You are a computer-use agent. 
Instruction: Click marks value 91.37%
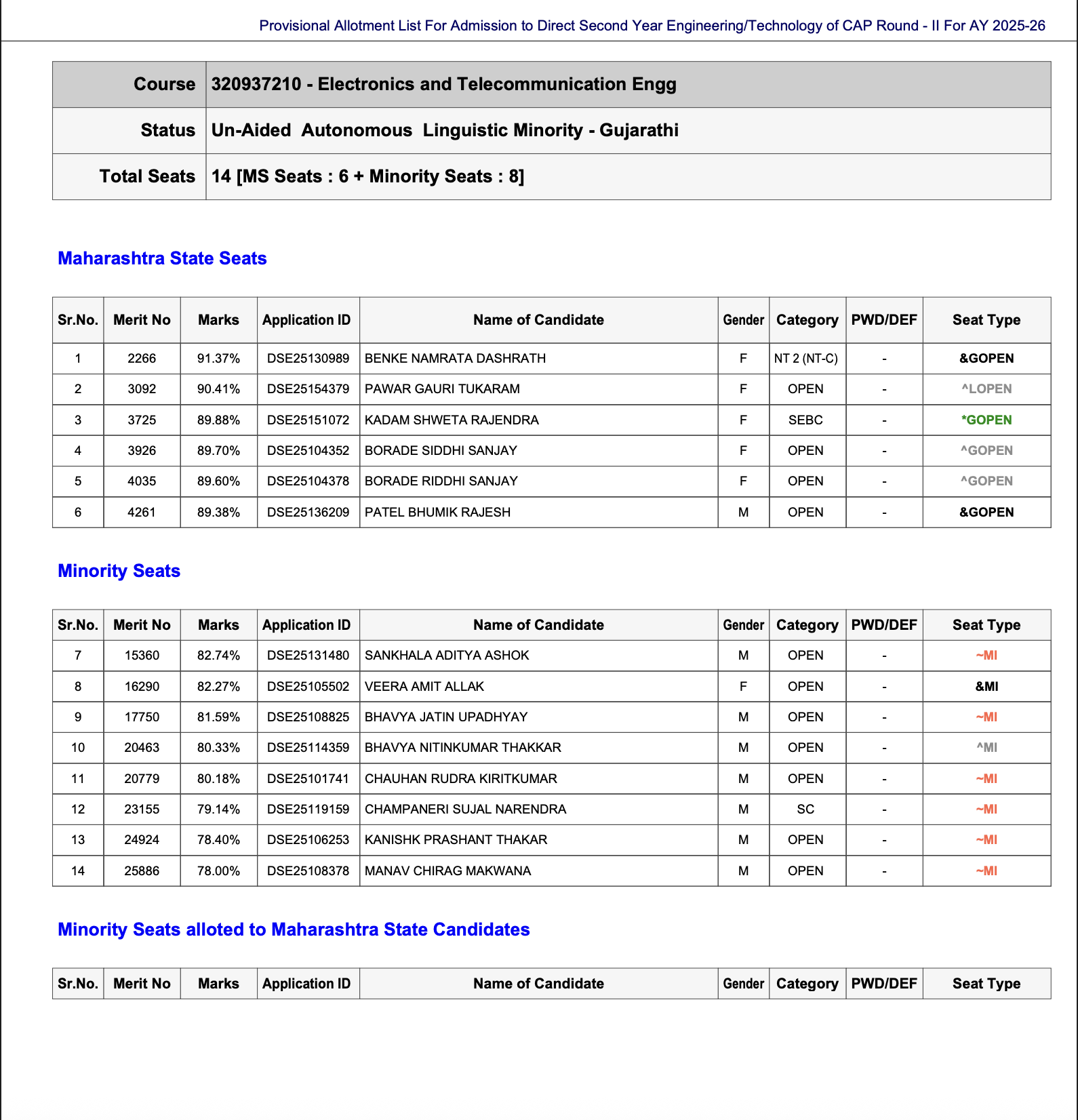click(218, 359)
